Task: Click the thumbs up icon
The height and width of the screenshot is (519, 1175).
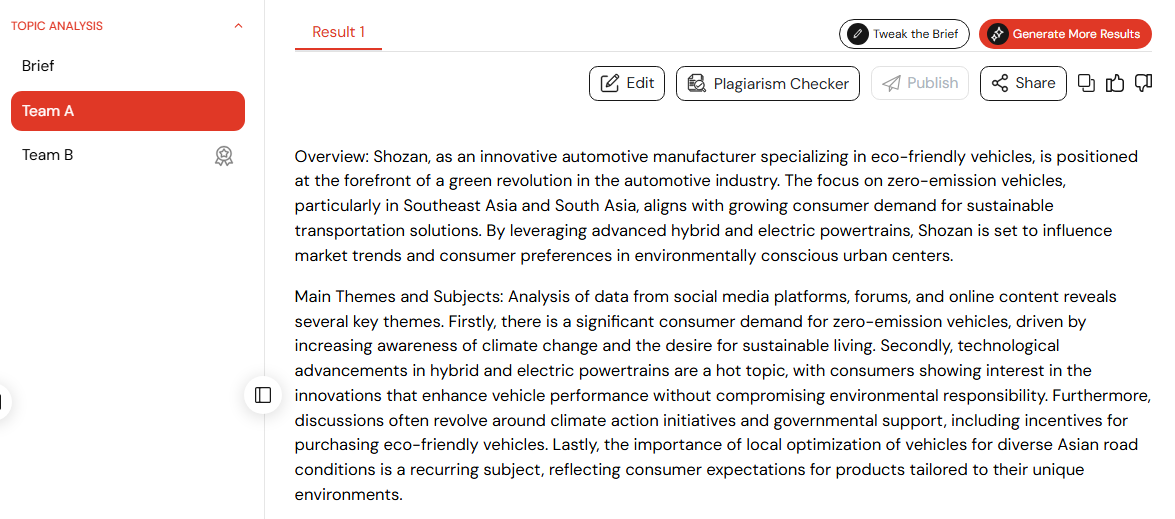Action: [1115, 83]
